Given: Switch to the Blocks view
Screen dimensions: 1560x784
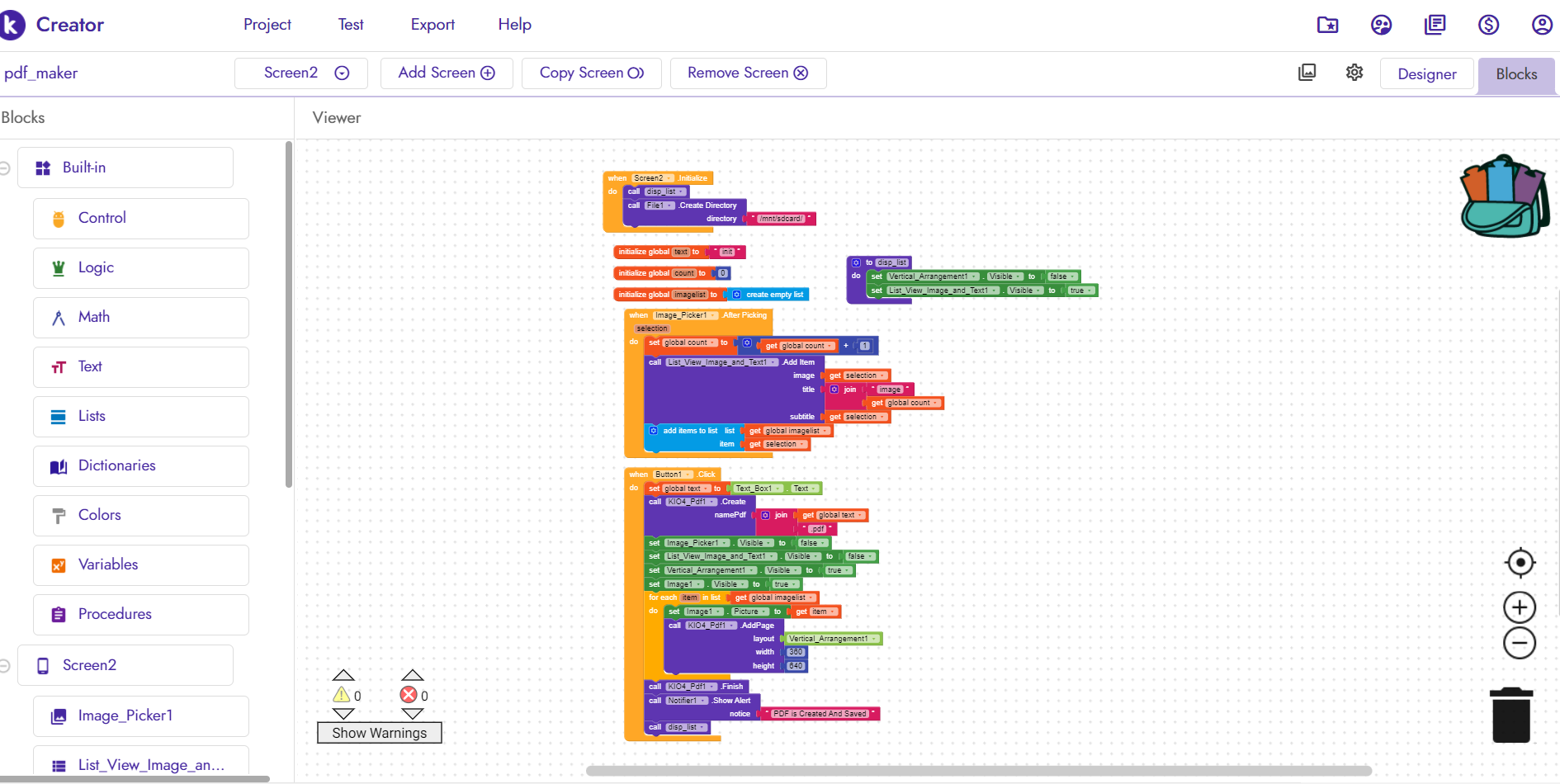Looking at the screenshot, I should (1516, 74).
